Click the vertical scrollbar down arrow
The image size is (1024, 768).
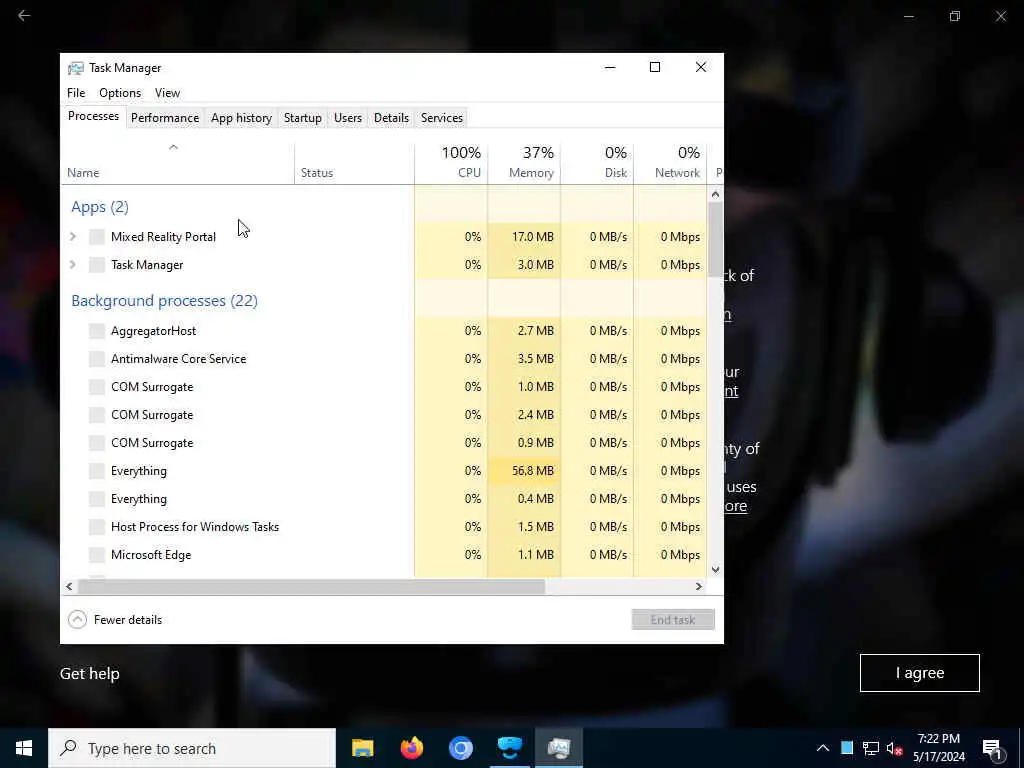pyautogui.click(x=715, y=569)
